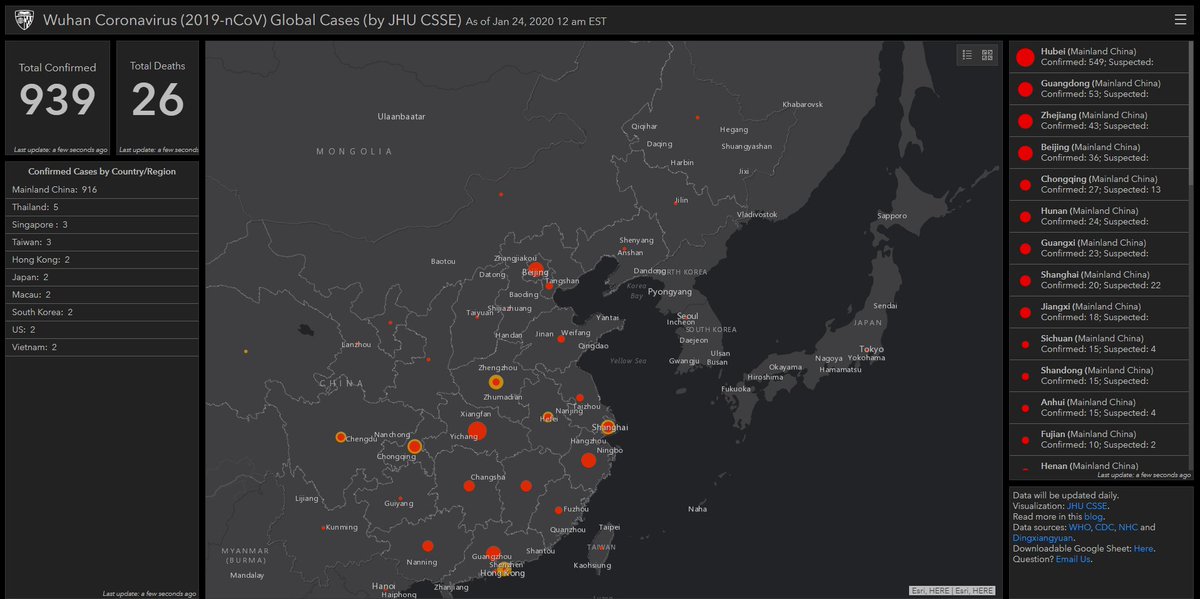The width and height of the screenshot is (1200, 599).
Task: Open the map legend list icon
Action: (967, 55)
